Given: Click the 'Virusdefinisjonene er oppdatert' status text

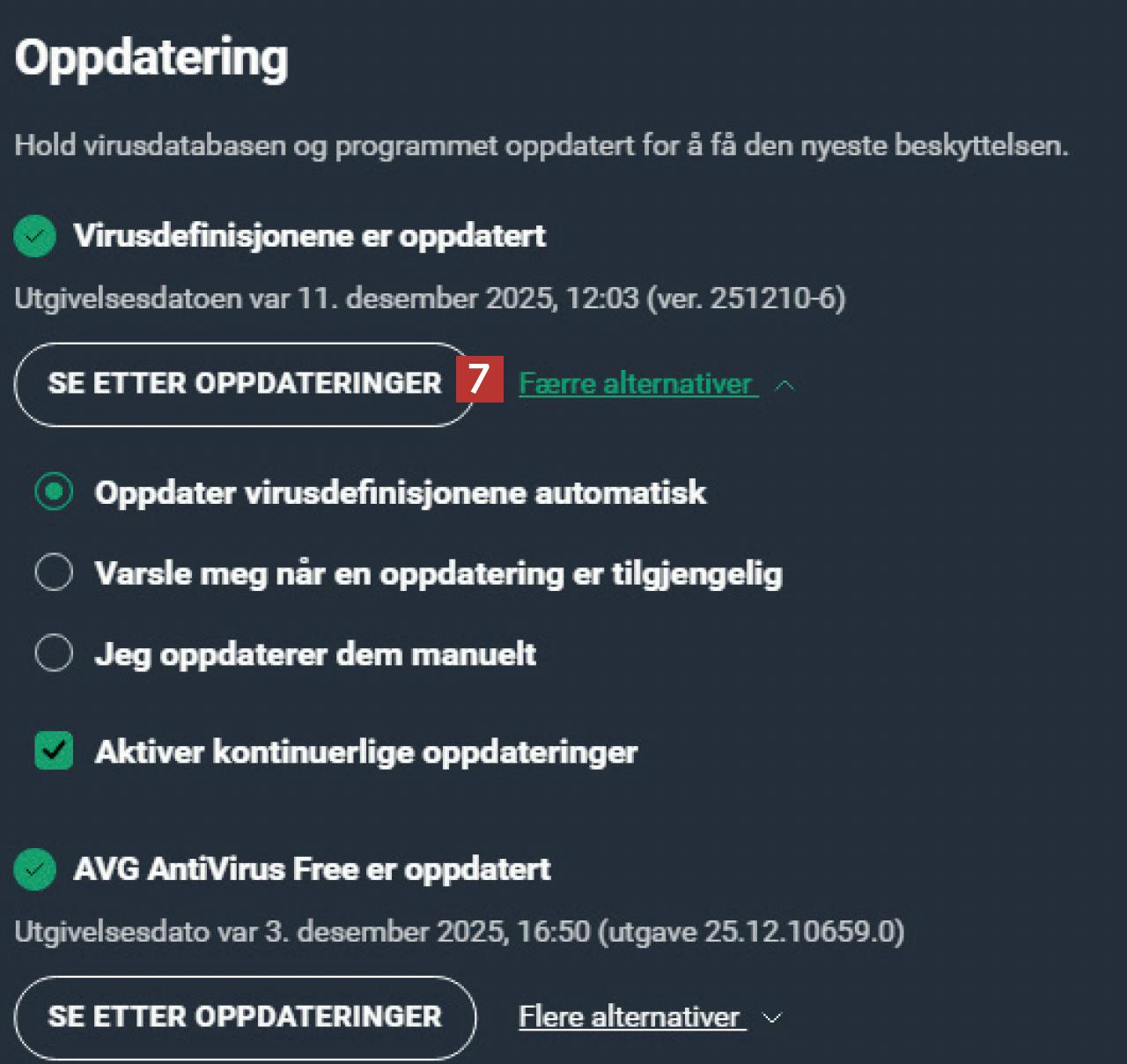Looking at the screenshot, I should (309, 236).
